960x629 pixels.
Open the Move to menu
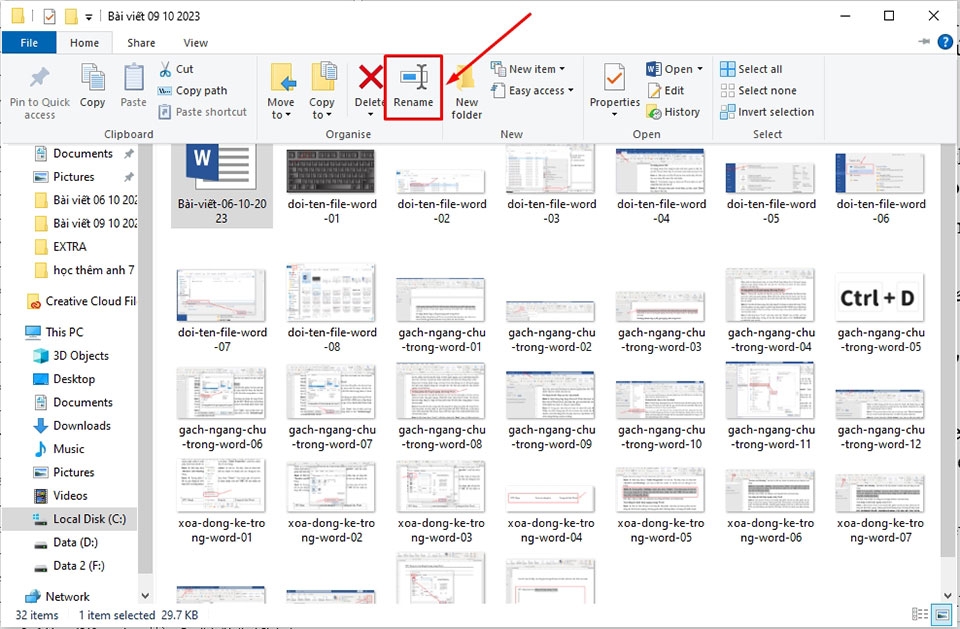[x=281, y=92]
